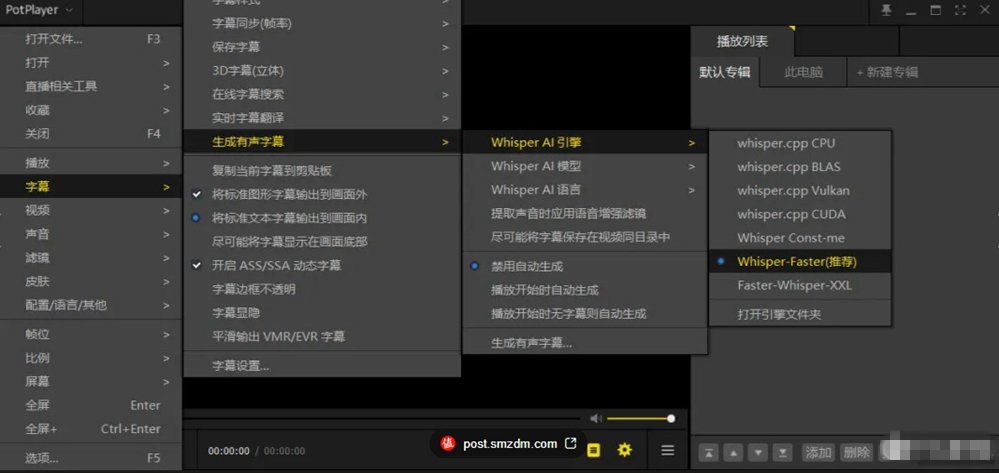This screenshot has height=473, width=999.
Task: Open 字幕设置... menu entry
Action: (322, 366)
